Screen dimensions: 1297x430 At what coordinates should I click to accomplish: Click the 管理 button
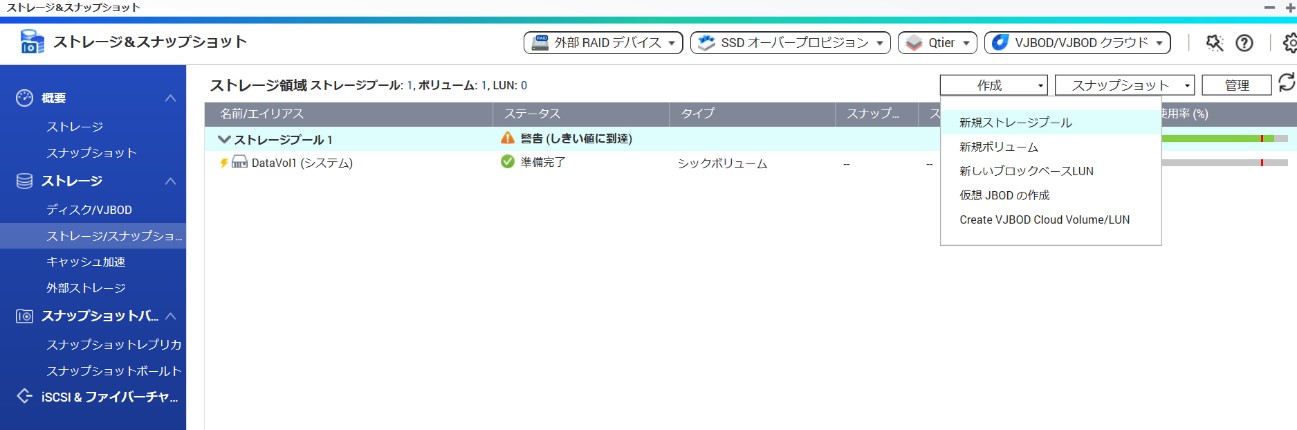click(x=1236, y=86)
